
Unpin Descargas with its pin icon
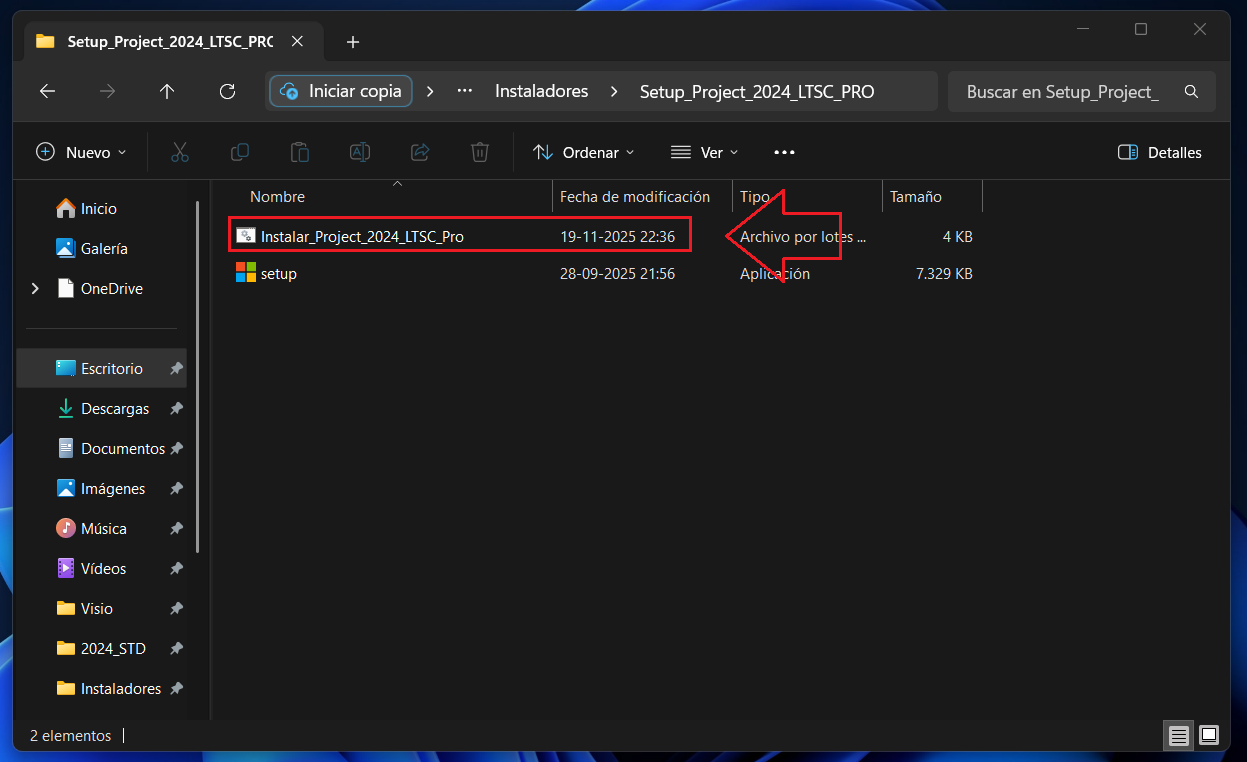tap(176, 409)
